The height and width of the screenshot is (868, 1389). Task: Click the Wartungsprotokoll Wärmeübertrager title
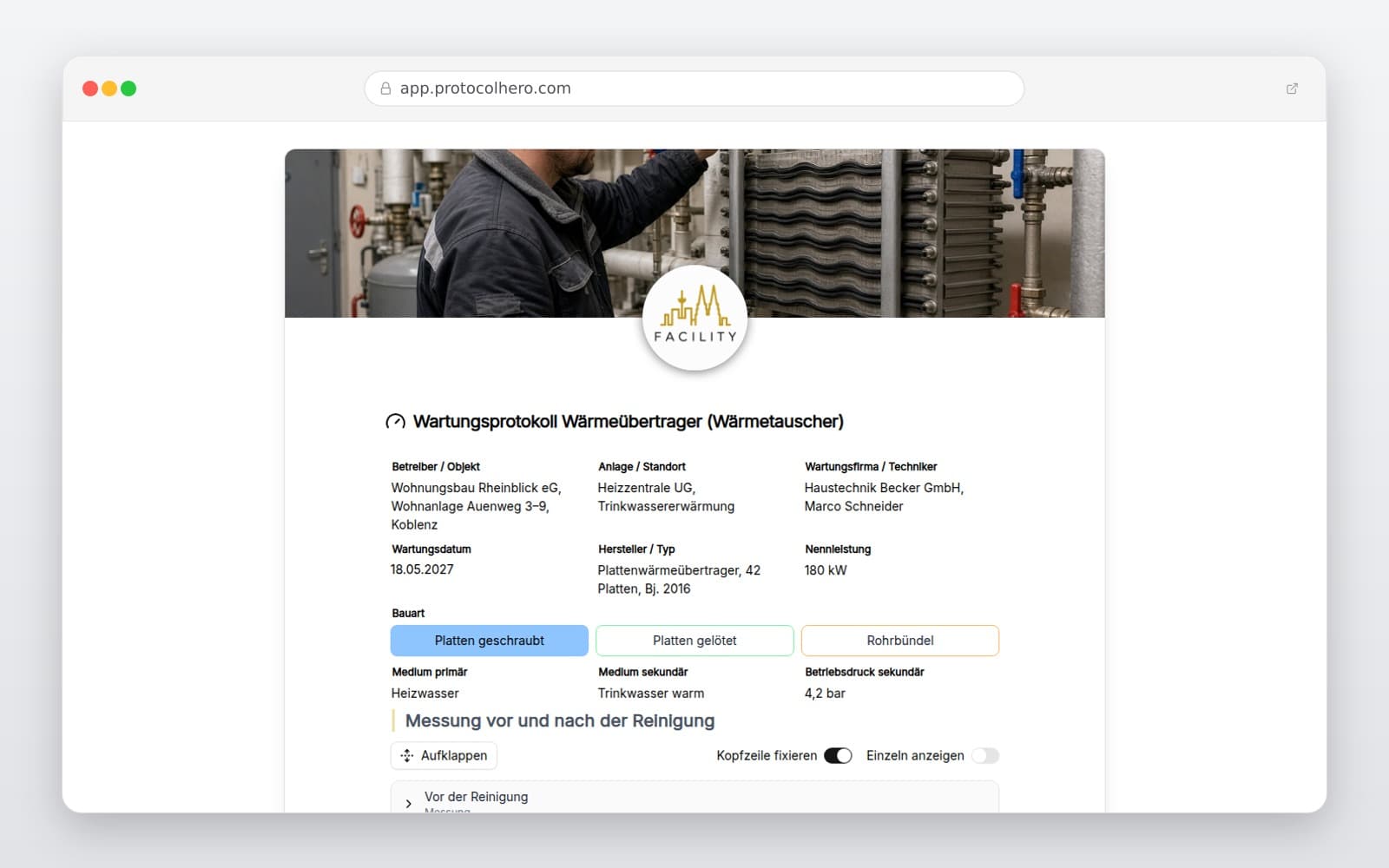coord(629,422)
